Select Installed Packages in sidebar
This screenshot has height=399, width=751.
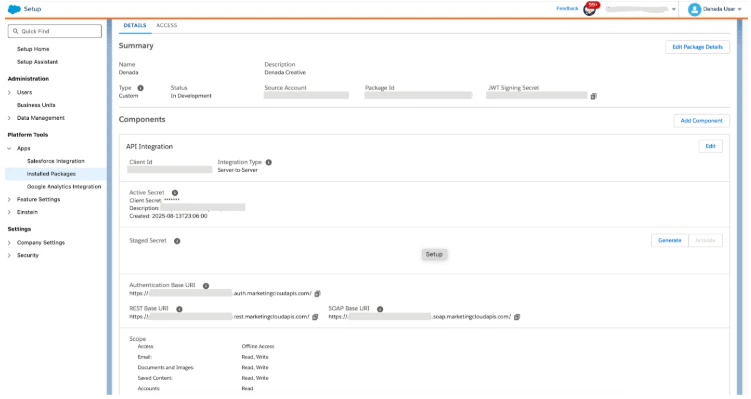coord(51,174)
